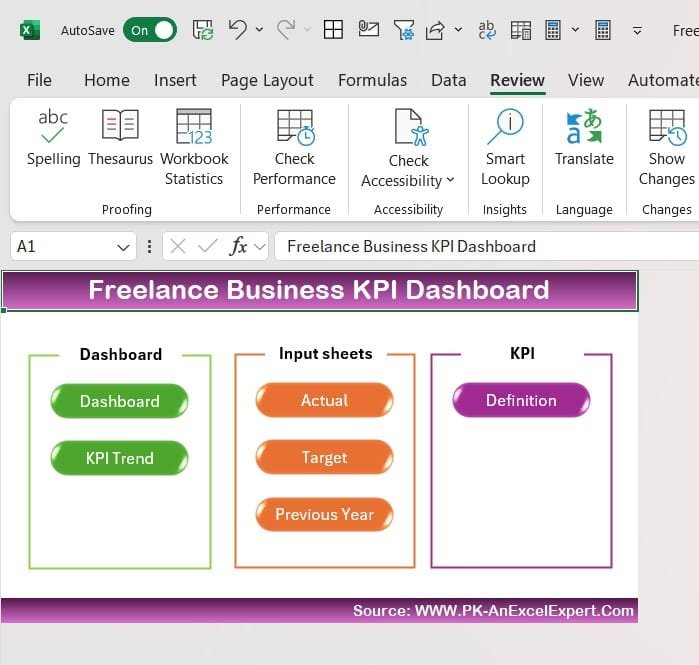The image size is (699, 665).
Task: Open the Automate tab
Action: [x=663, y=80]
